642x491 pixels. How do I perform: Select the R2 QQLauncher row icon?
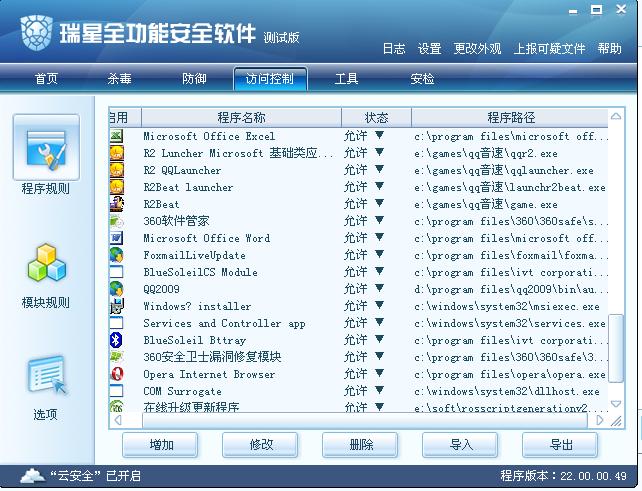pyautogui.click(x=116, y=170)
